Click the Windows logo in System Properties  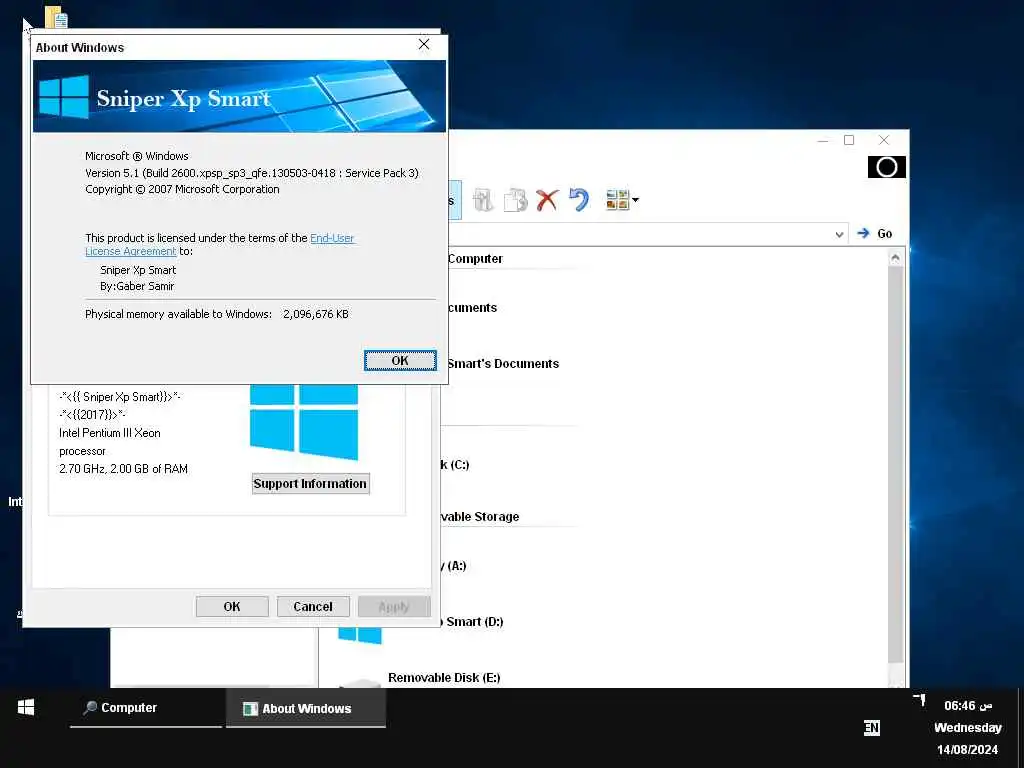(x=304, y=422)
